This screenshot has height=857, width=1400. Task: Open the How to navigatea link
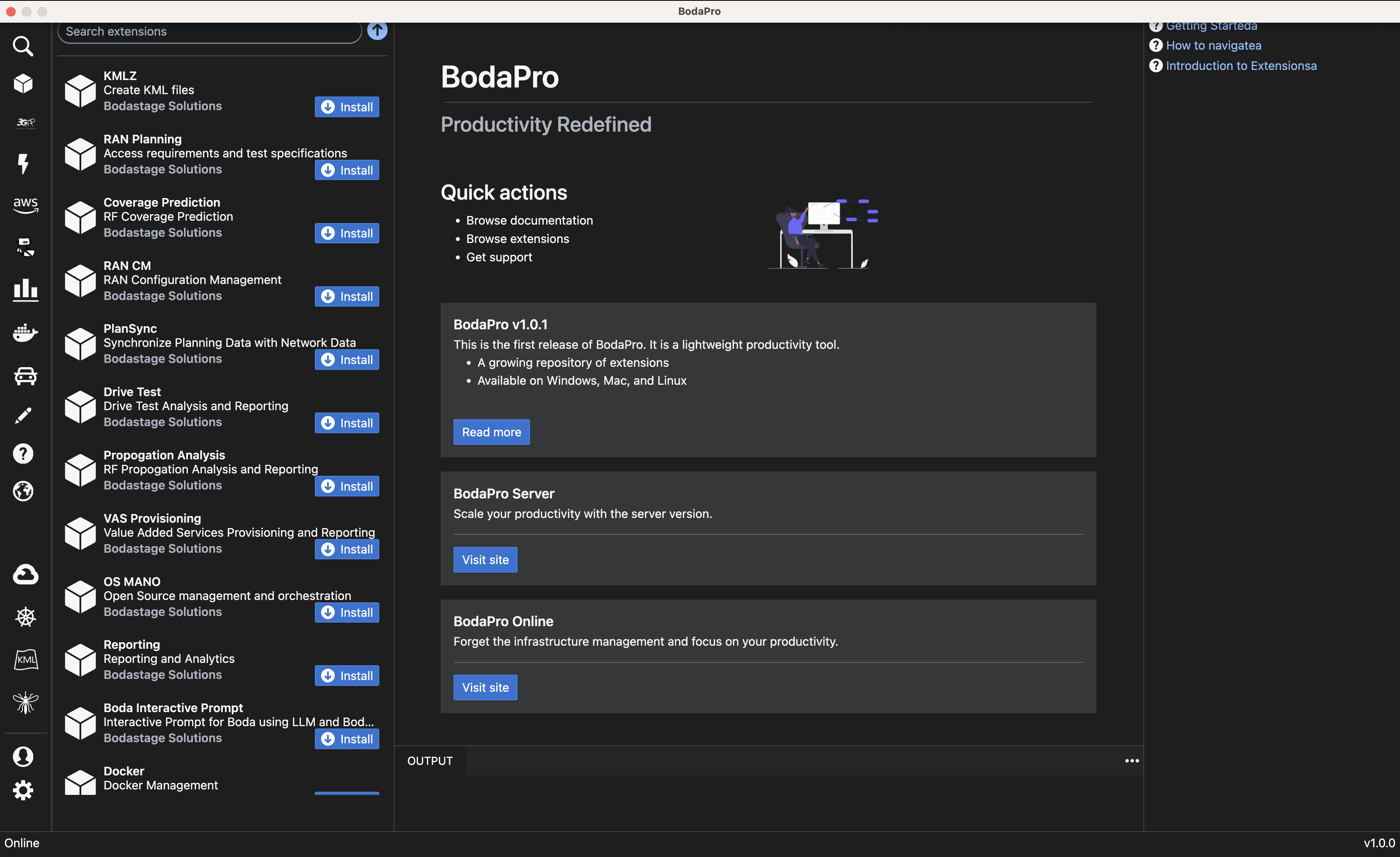pyautogui.click(x=1213, y=45)
